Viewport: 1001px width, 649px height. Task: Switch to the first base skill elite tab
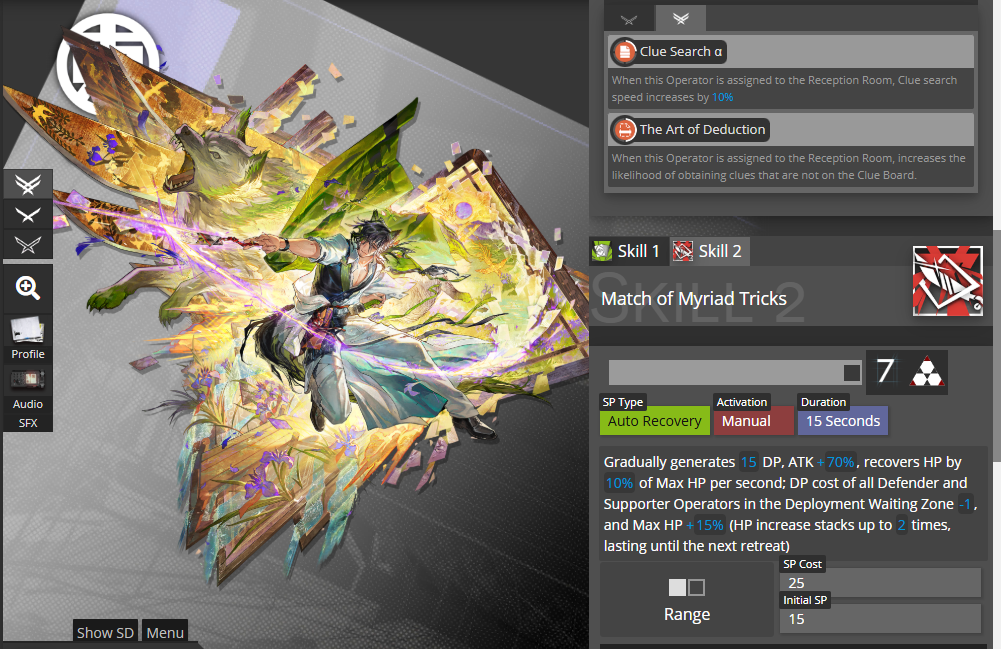pyautogui.click(x=629, y=19)
